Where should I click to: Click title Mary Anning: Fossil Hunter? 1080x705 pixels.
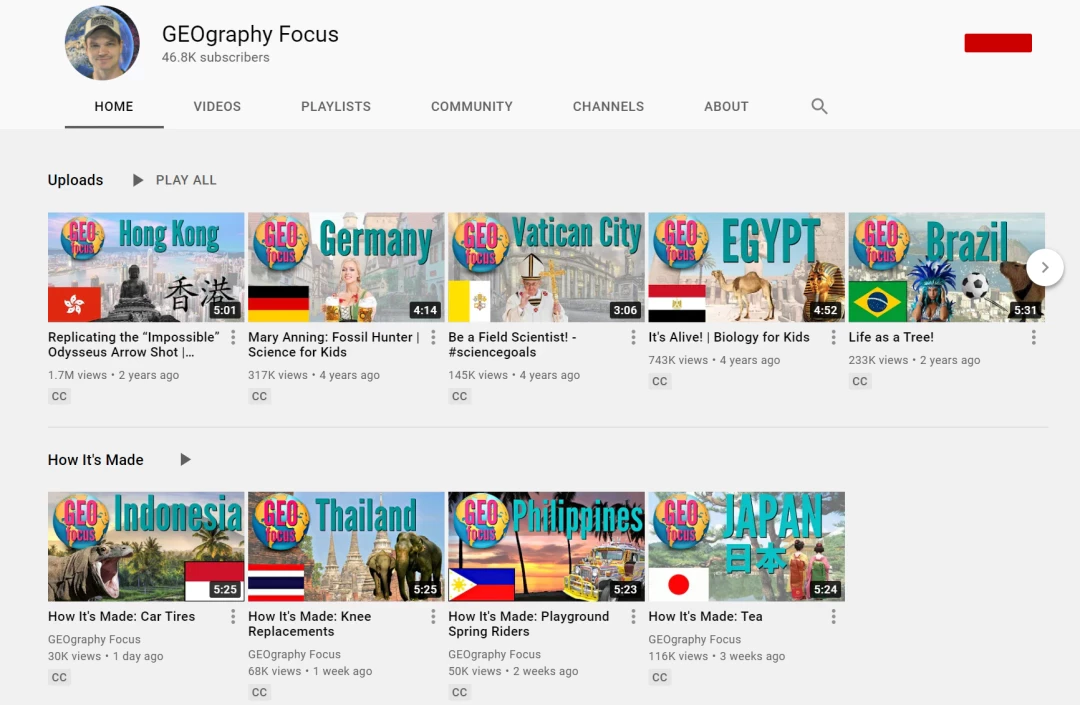coord(334,344)
